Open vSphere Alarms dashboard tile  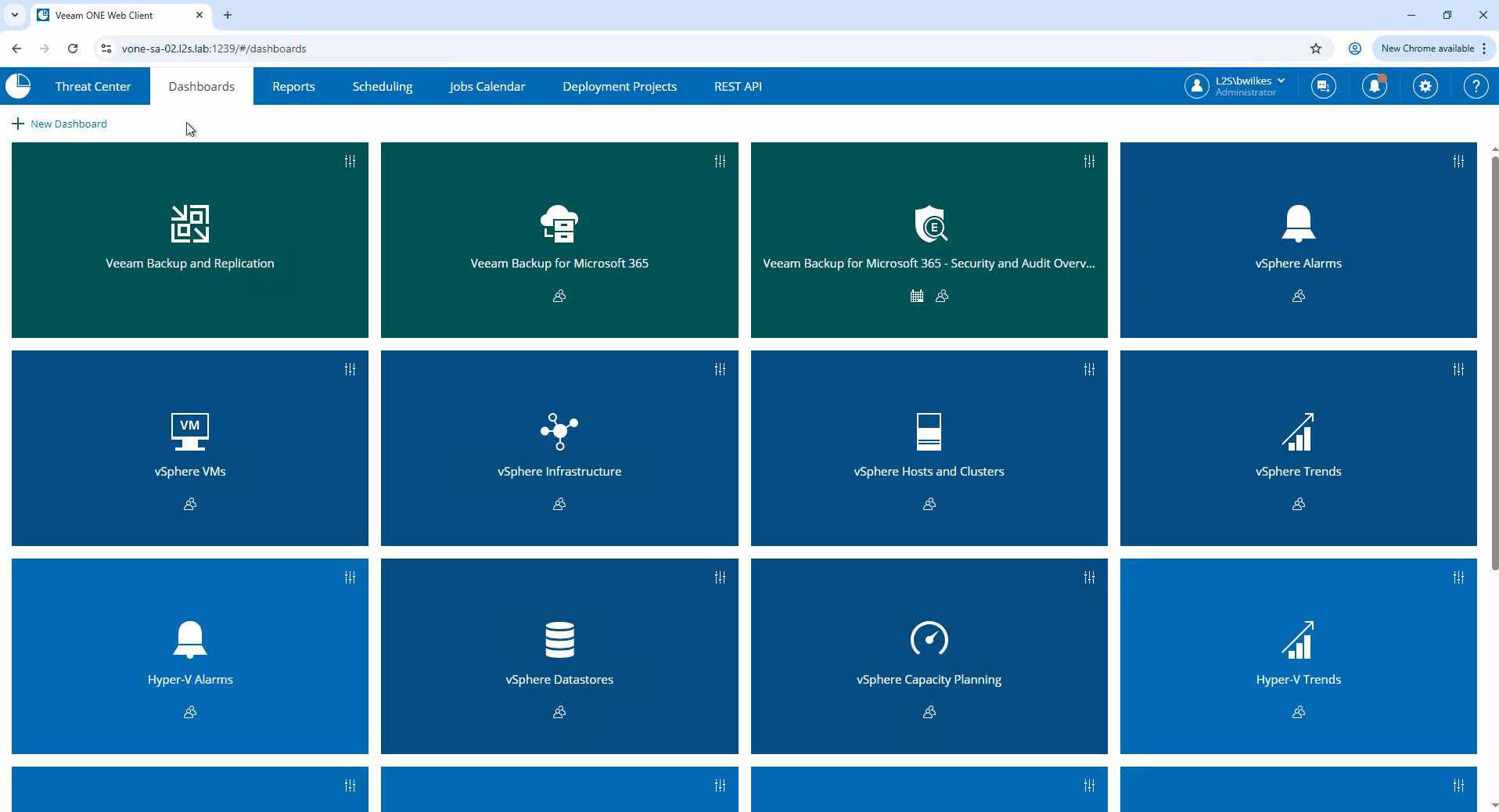coord(1299,240)
